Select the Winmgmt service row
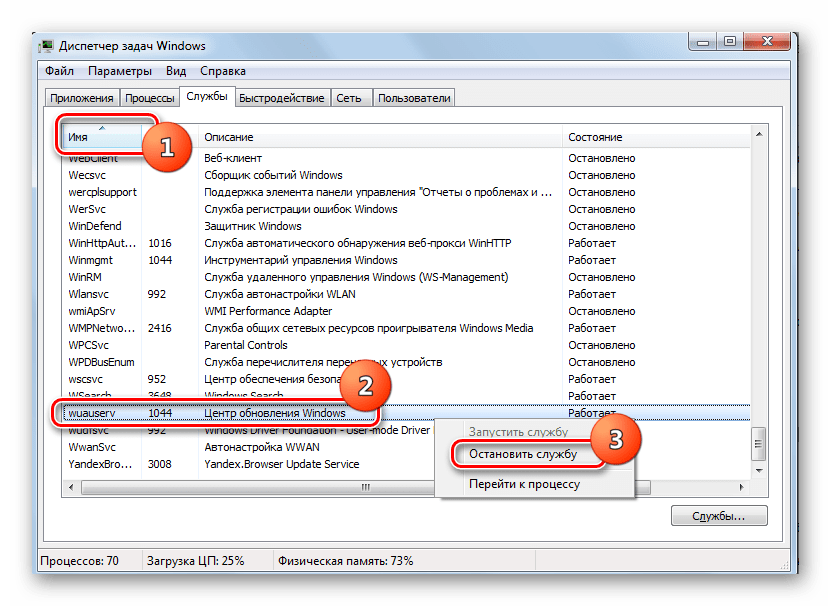This screenshot has height=606, width=831. 406,260
